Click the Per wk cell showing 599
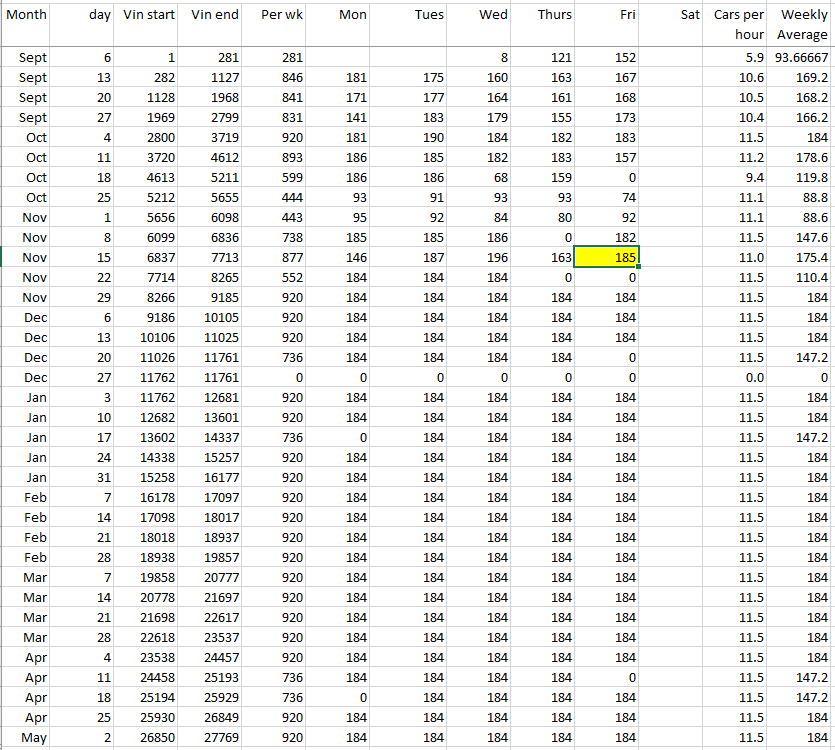The width and height of the screenshot is (835, 750). click(275, 178)
